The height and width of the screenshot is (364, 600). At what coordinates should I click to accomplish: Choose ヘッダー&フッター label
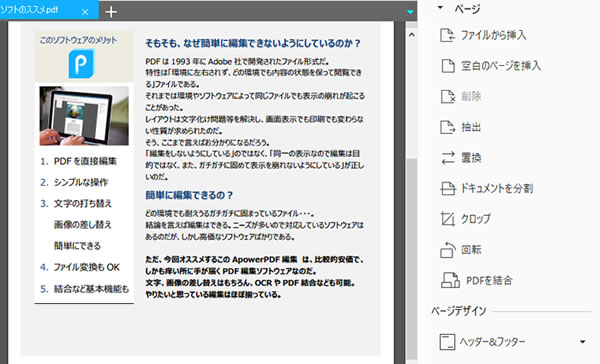pos(492,342)
